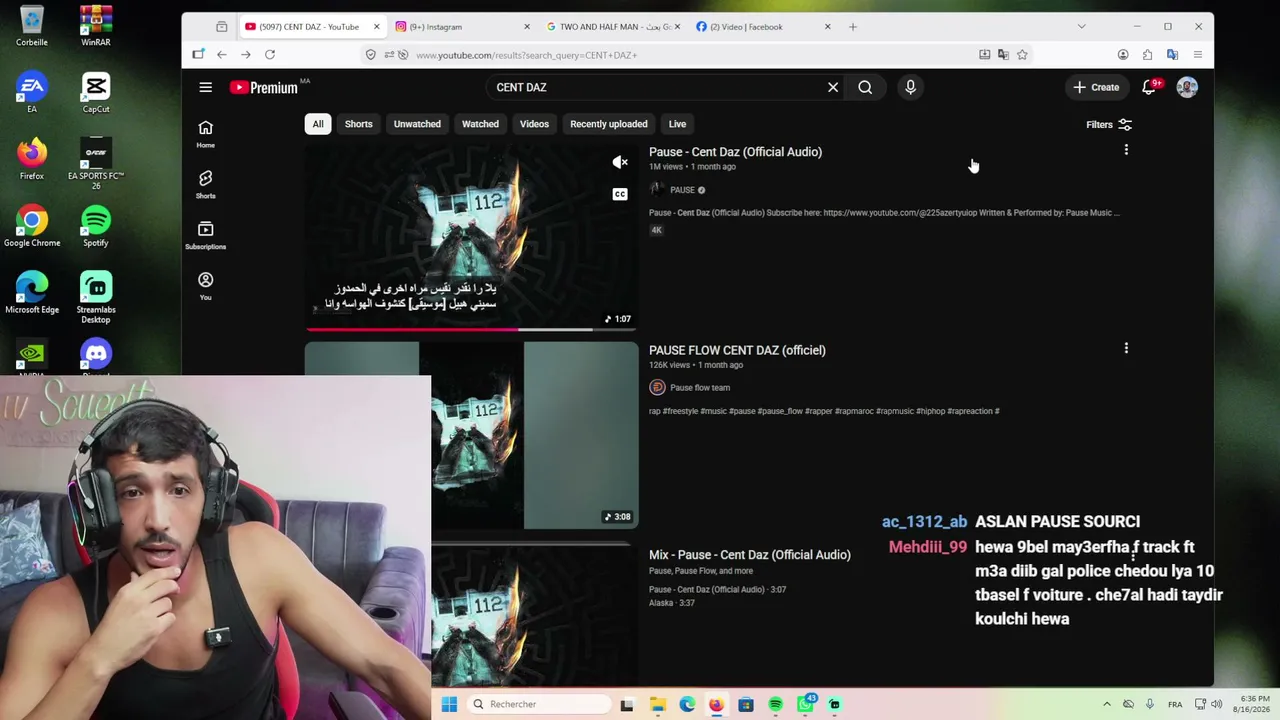Open the CapCut desktop shortcut
The width and height of the screenshot is (1280, 720).
tap(96, 94)
